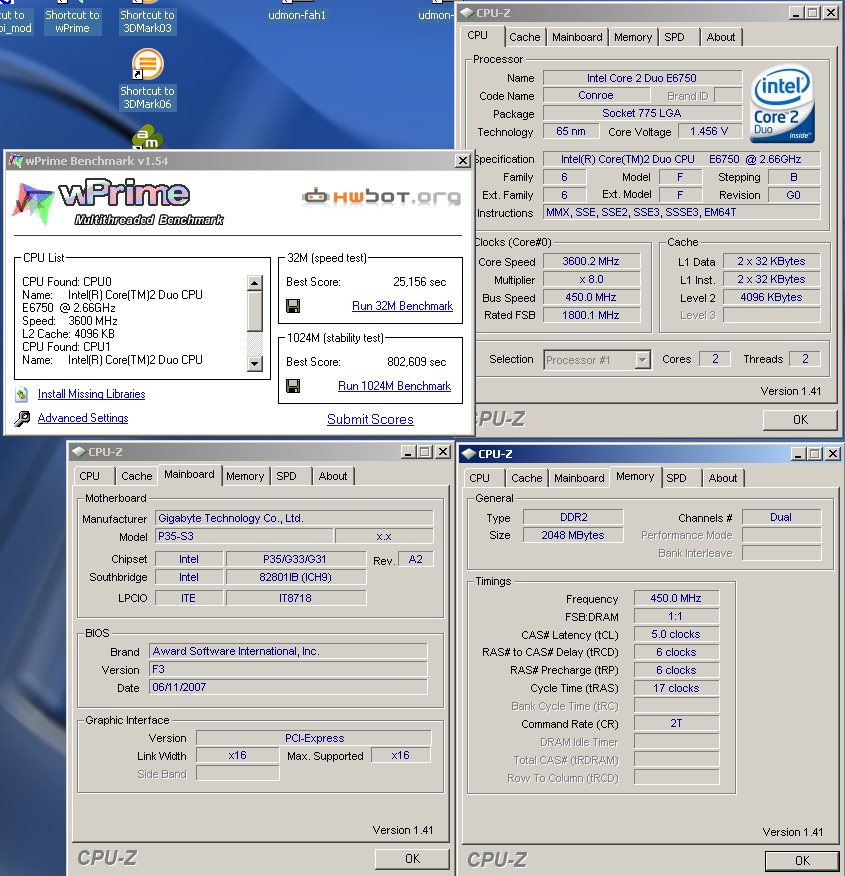Click OK in the Mainboard CPU-Z window

click(x=412, y=859)
